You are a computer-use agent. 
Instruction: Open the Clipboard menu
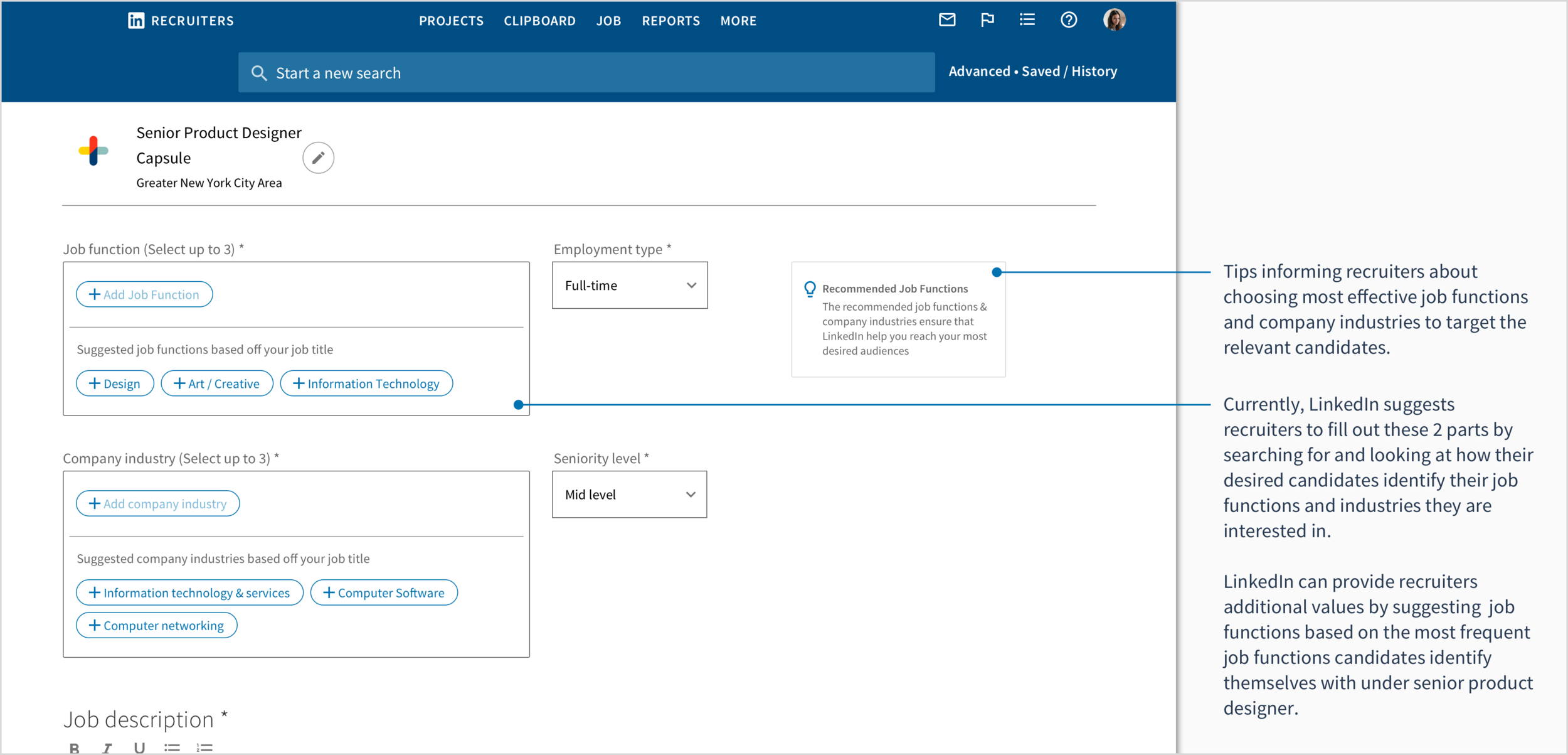click(539, 21)
